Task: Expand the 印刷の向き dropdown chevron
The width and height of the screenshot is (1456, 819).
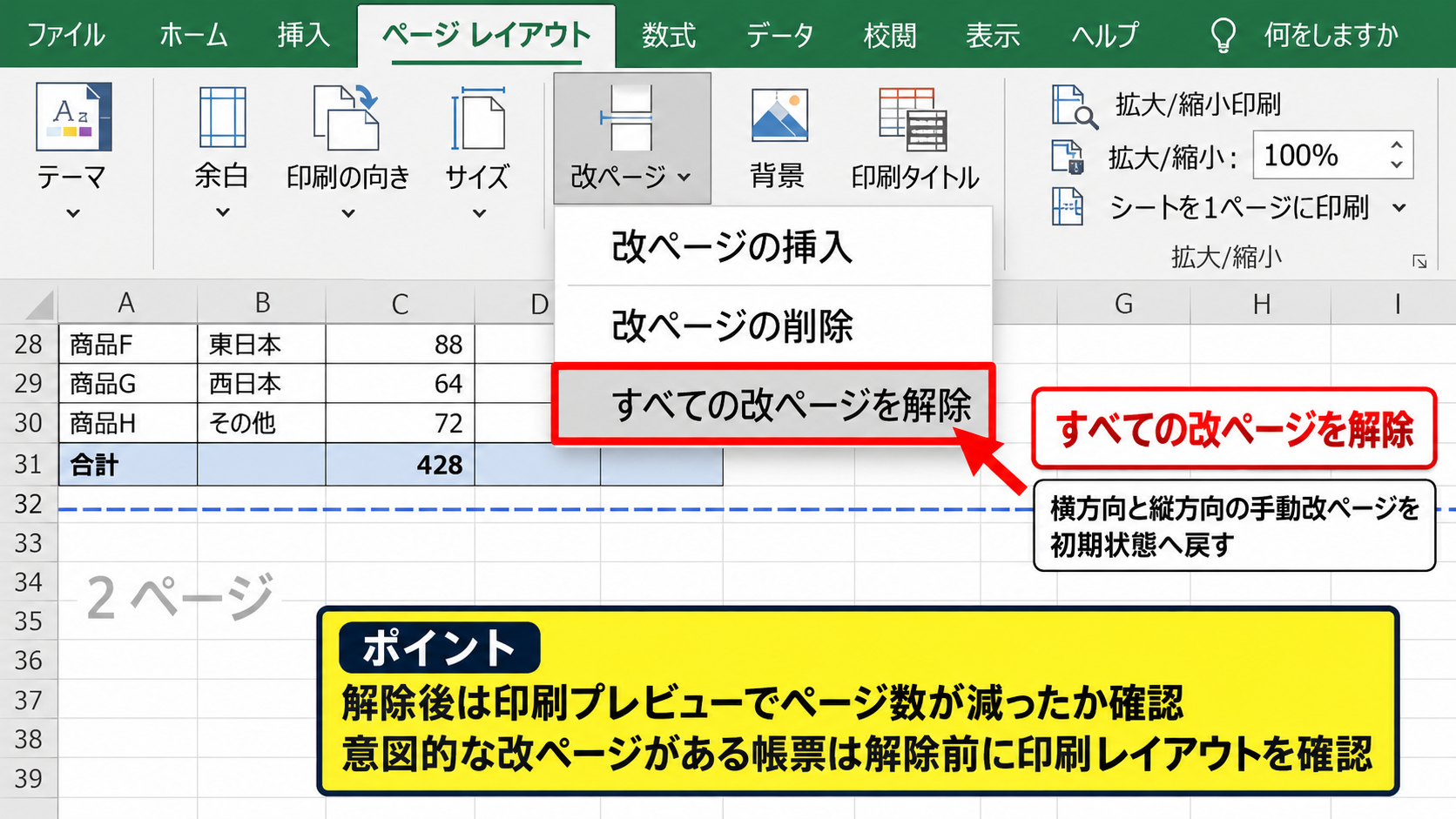Action: point(348,213)
